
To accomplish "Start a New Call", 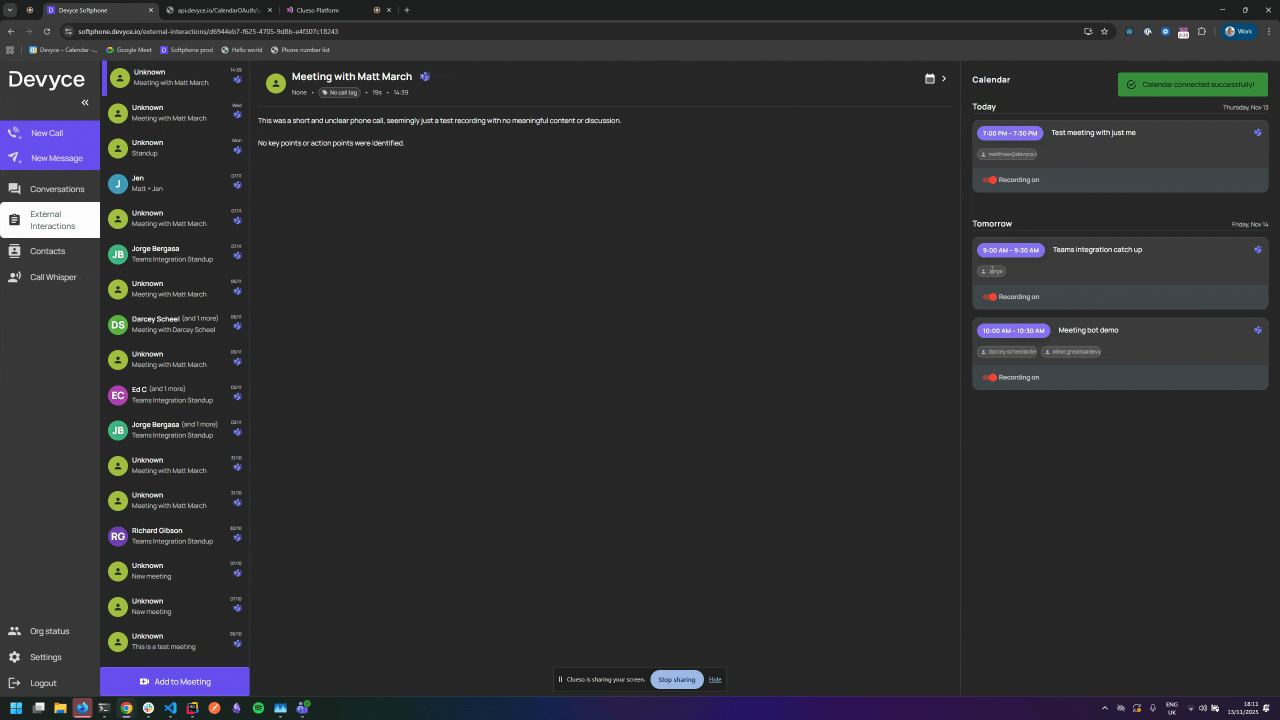I will [x=50, y=133].
